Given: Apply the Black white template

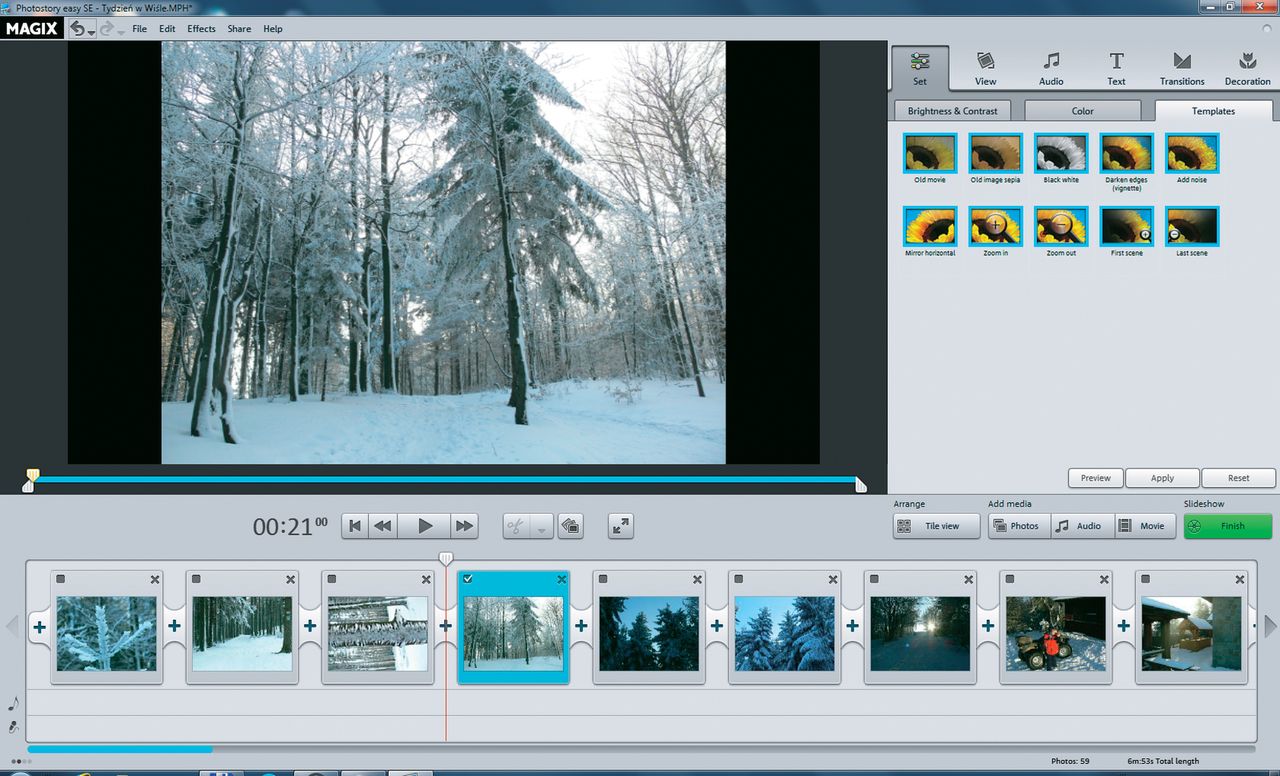Looking at the screenshot, I should point(1061,153).
